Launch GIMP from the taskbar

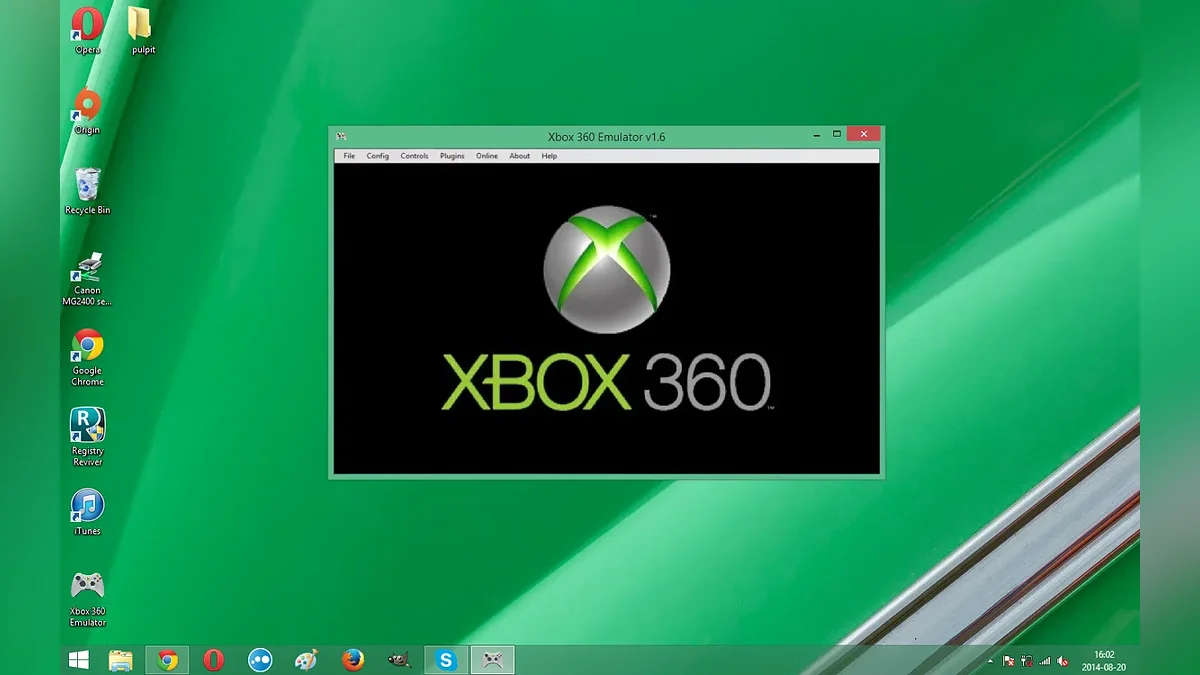[x=399, y=660]
